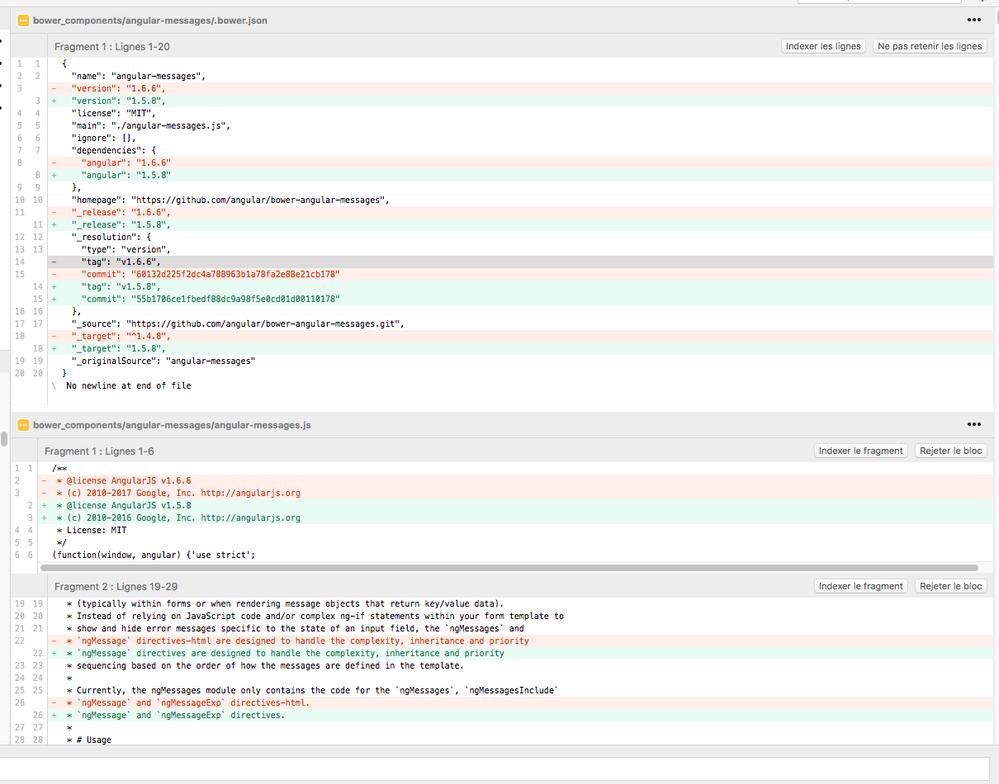Discard Fragment 2 Lignes 19-29 with Rejeter le bloc

(x=951, y=586)
